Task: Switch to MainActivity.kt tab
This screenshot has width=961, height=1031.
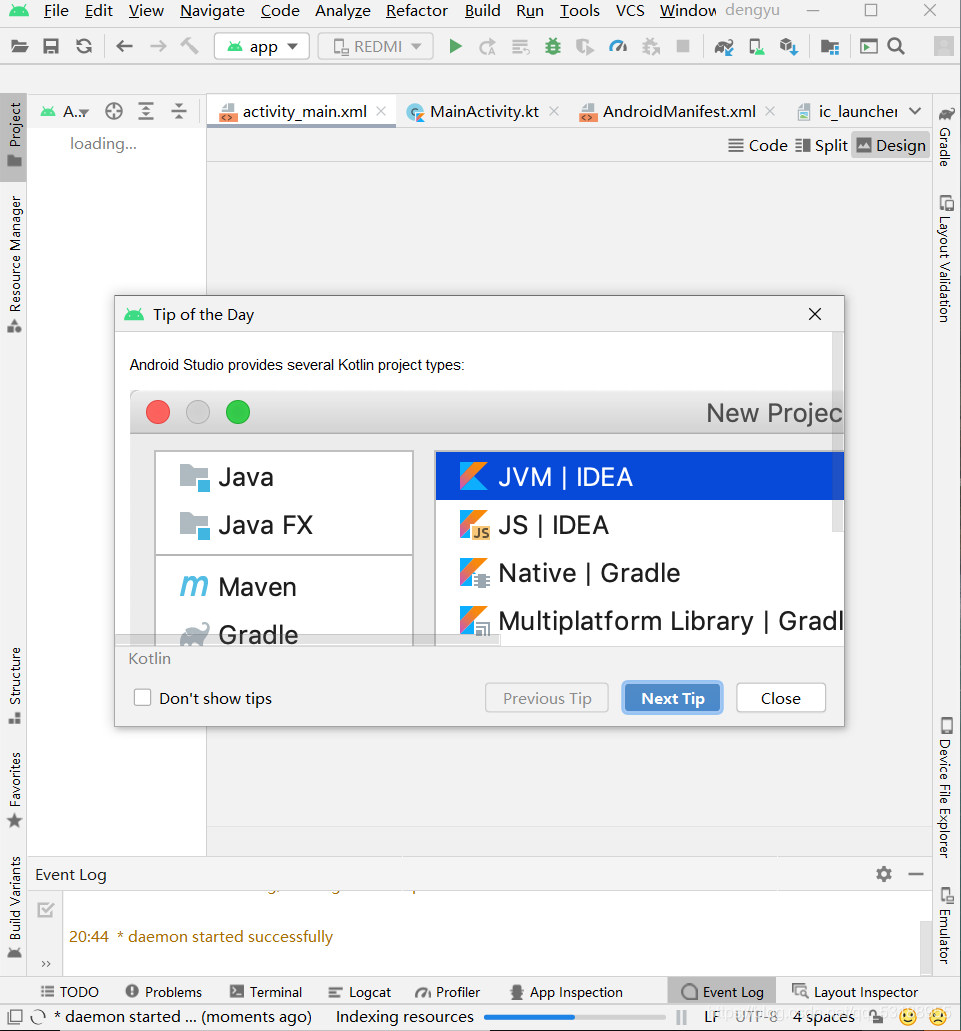Action: click(484, 111)
